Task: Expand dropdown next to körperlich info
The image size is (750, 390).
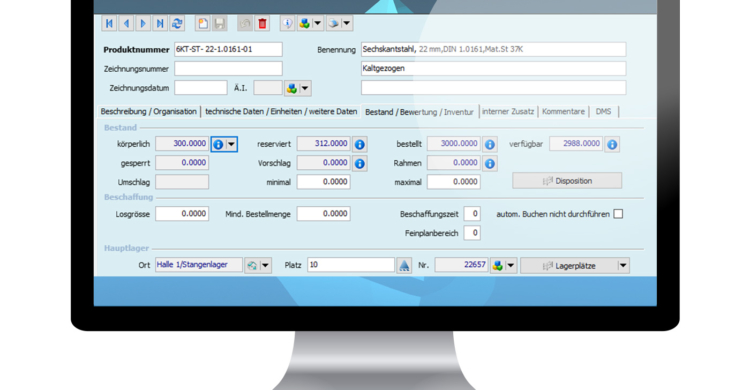Action: click(x=232, y=144)
